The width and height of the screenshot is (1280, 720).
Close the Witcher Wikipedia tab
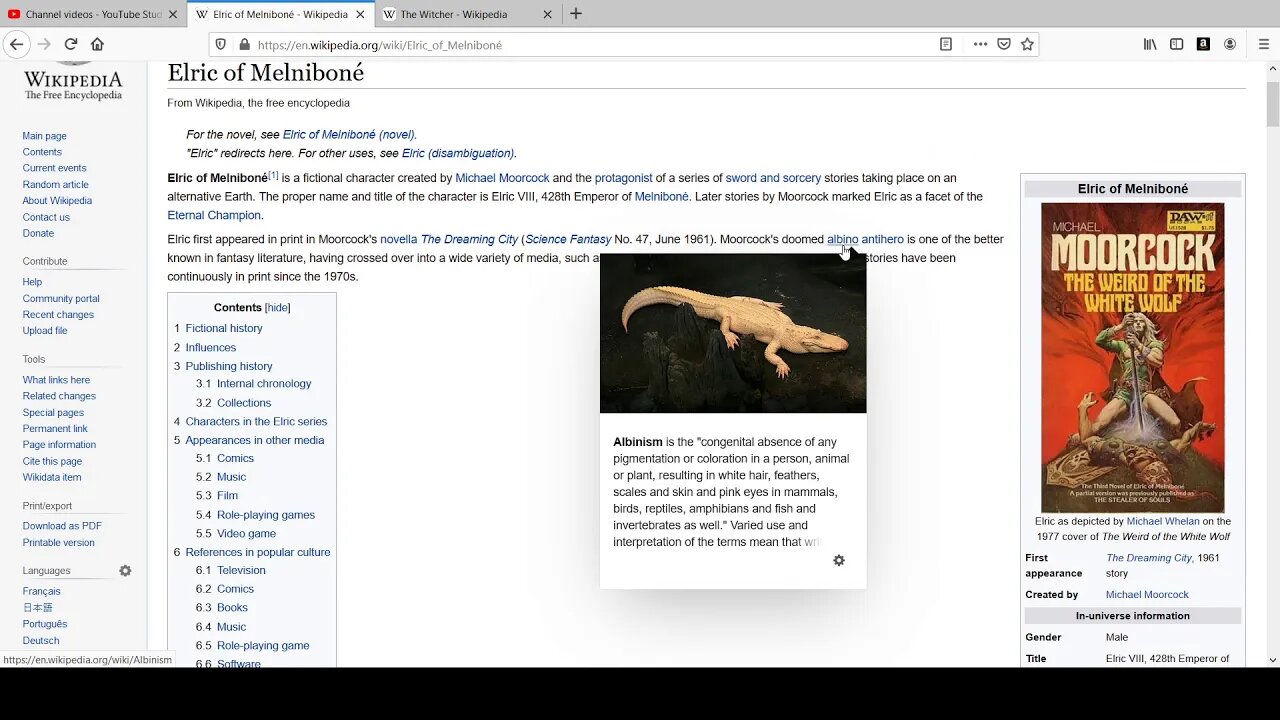(x=547, y=14)
